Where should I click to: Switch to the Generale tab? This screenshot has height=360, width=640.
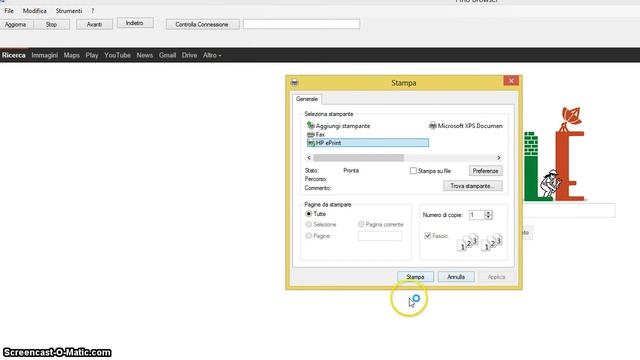(x=307, y=99)
